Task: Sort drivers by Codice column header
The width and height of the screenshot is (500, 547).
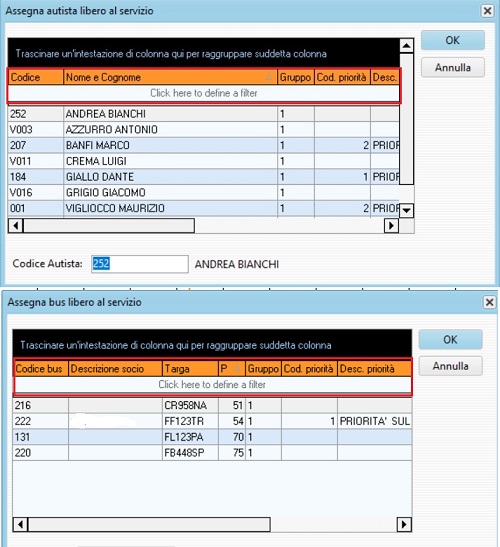Action: click(x=36, y=77)
